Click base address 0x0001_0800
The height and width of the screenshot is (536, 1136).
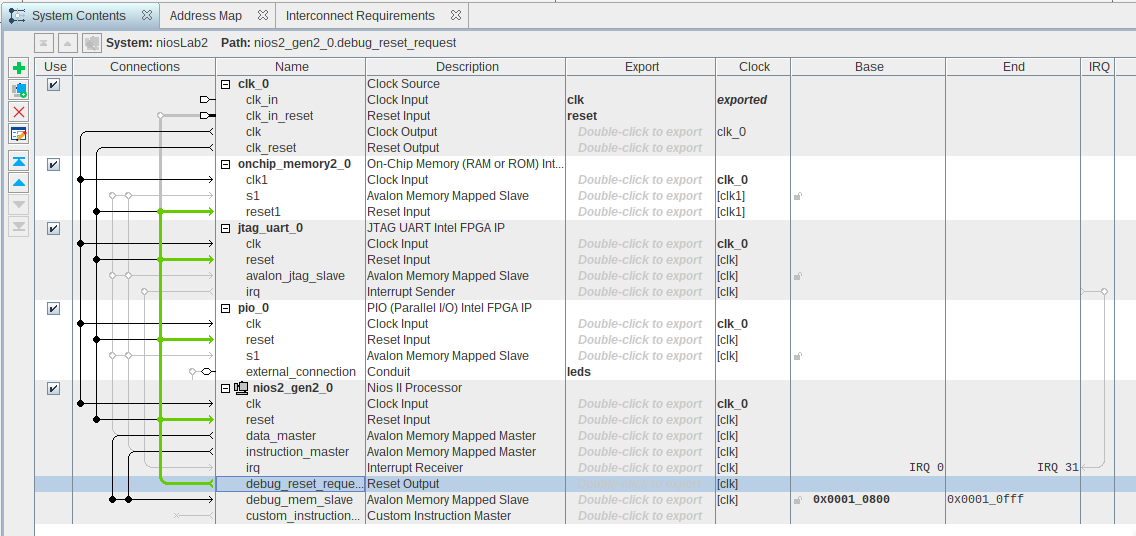[x=851, y=500]
